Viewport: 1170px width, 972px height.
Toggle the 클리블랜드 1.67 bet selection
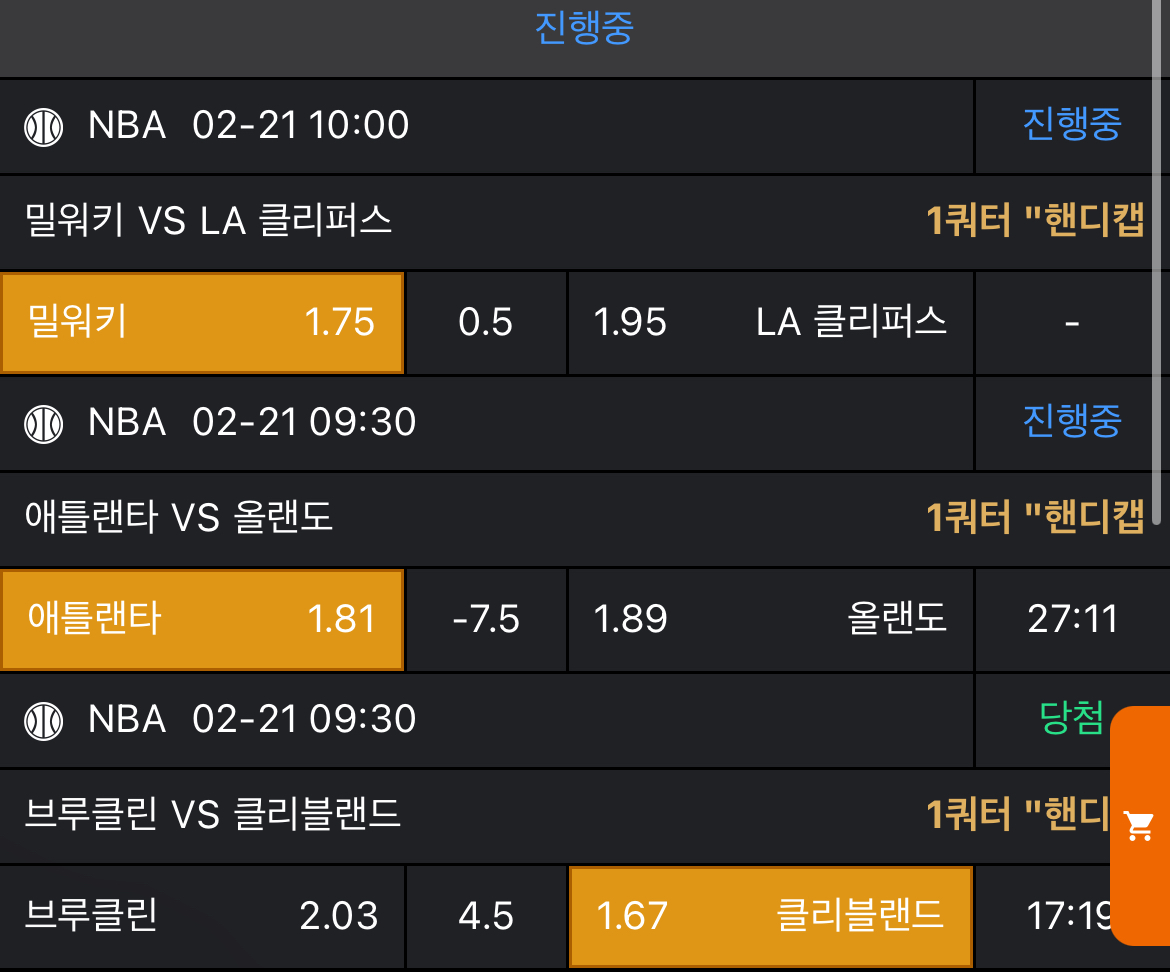[x=770, y=916]
